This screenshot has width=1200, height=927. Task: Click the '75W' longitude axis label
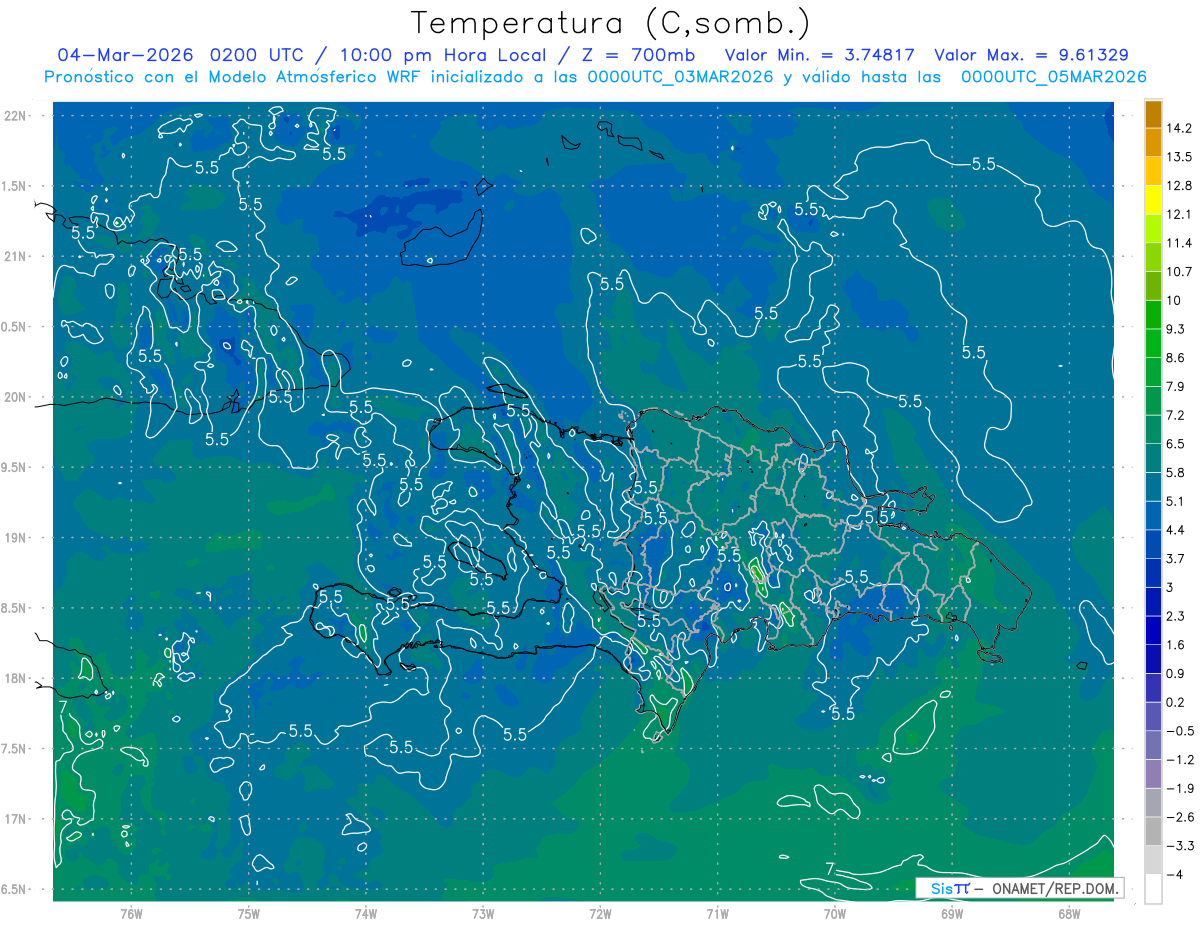click(248, 913)
